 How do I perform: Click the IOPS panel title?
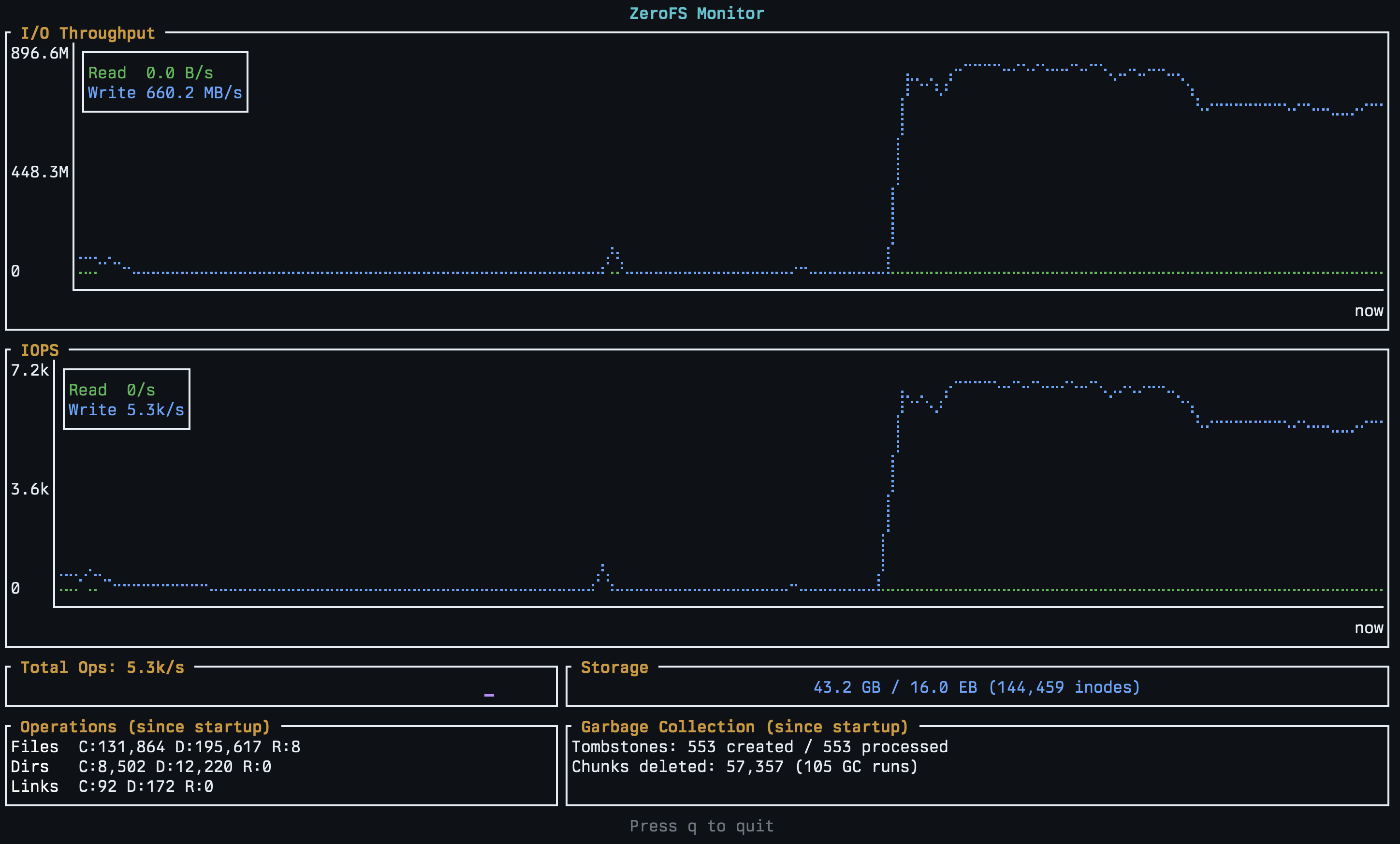(40, 350)
